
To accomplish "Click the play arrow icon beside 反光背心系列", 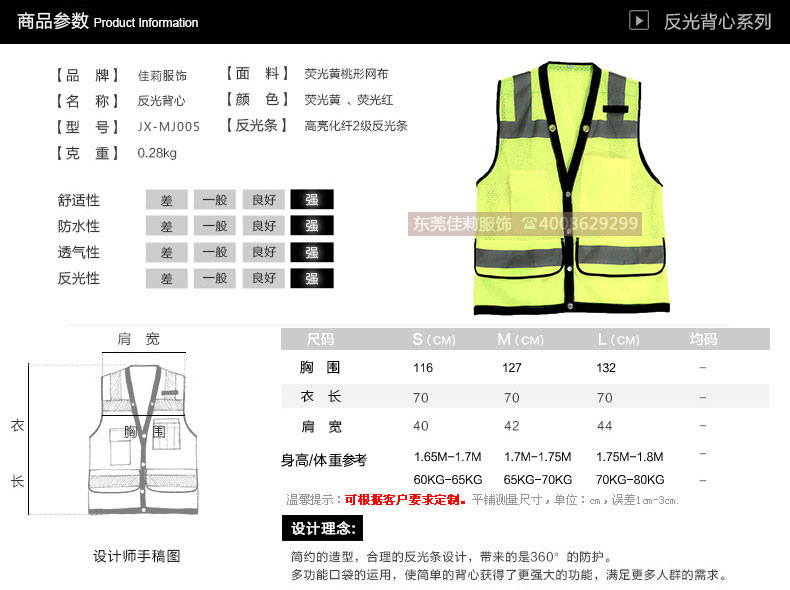I will pyautogui.click(x=641, y=20).
